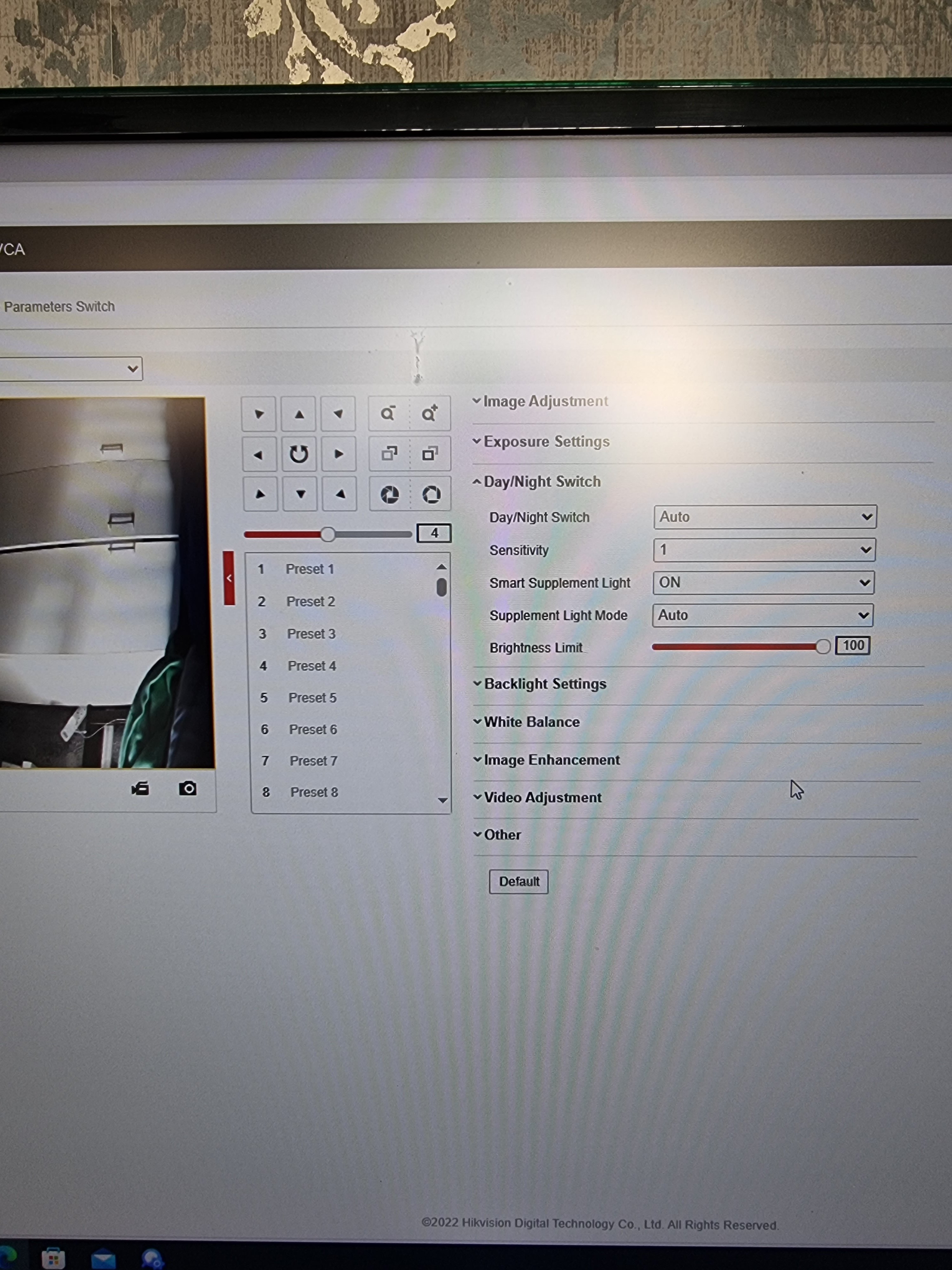
Task: Open the Day/Night Switch dropdown
Action: 764,517
